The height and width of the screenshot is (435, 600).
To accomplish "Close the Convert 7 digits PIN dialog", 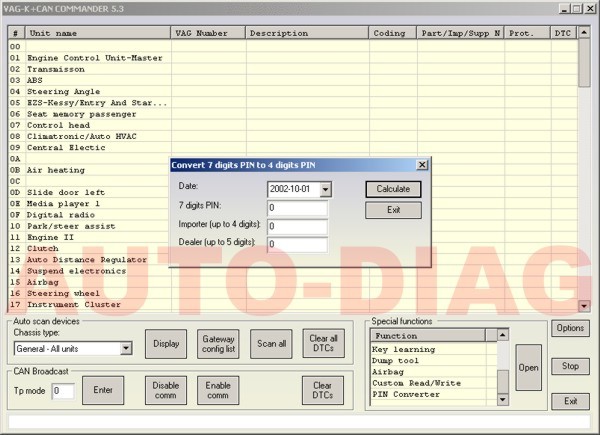I will [x=422, y=165].
